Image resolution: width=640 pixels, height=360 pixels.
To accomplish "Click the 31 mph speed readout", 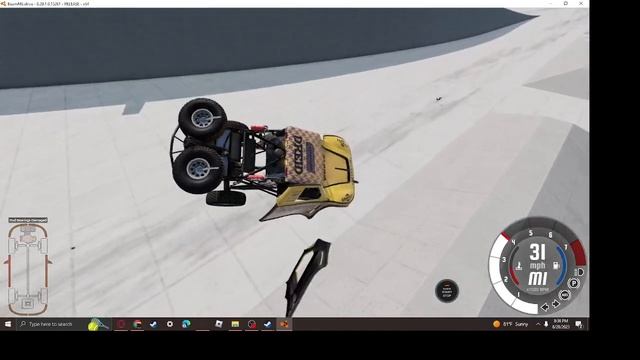I will pyautogui.click(x=538, y=257).
